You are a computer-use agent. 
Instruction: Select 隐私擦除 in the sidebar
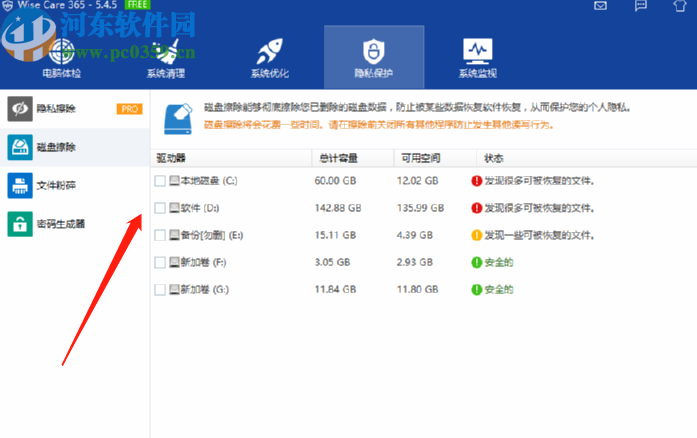[x=75, y=109]
